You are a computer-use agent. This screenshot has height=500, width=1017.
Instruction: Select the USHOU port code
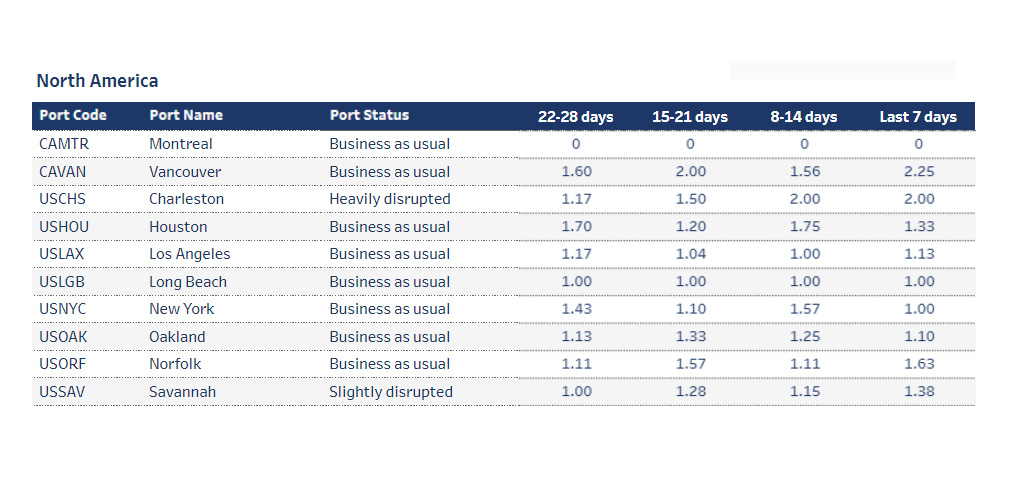[65, 227]
